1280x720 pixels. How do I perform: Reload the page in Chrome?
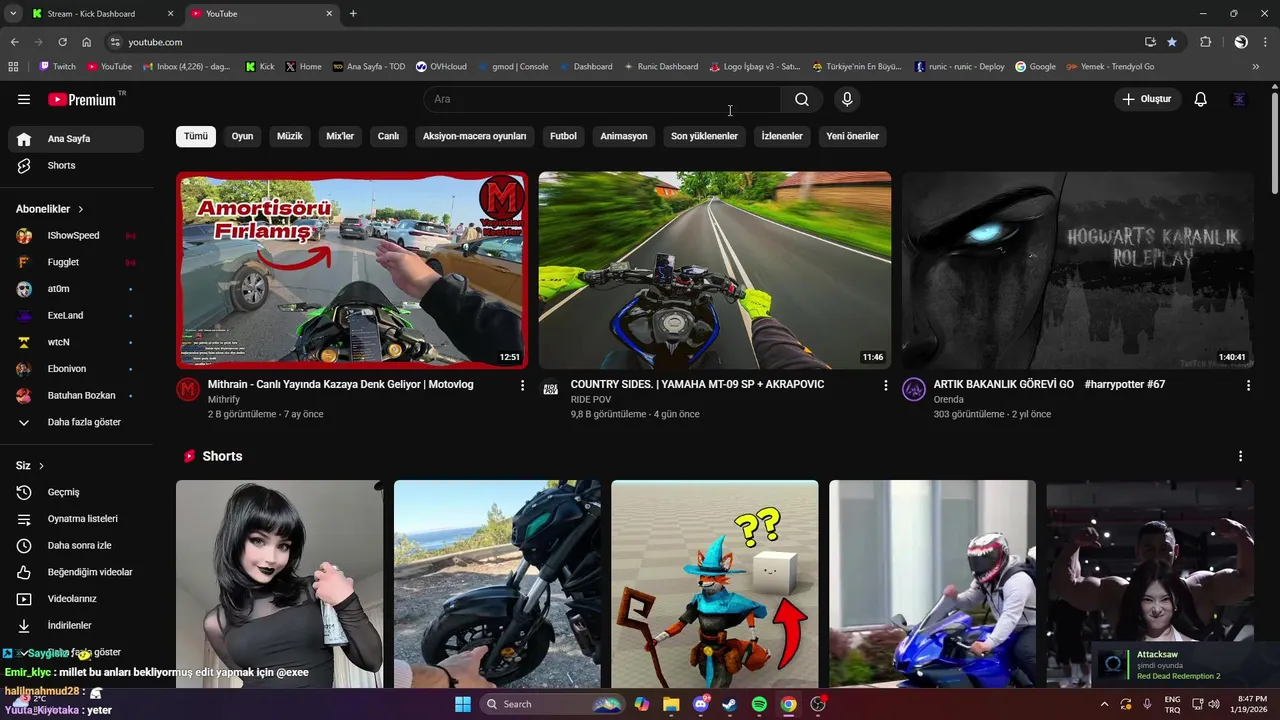[x=62, y=42]
